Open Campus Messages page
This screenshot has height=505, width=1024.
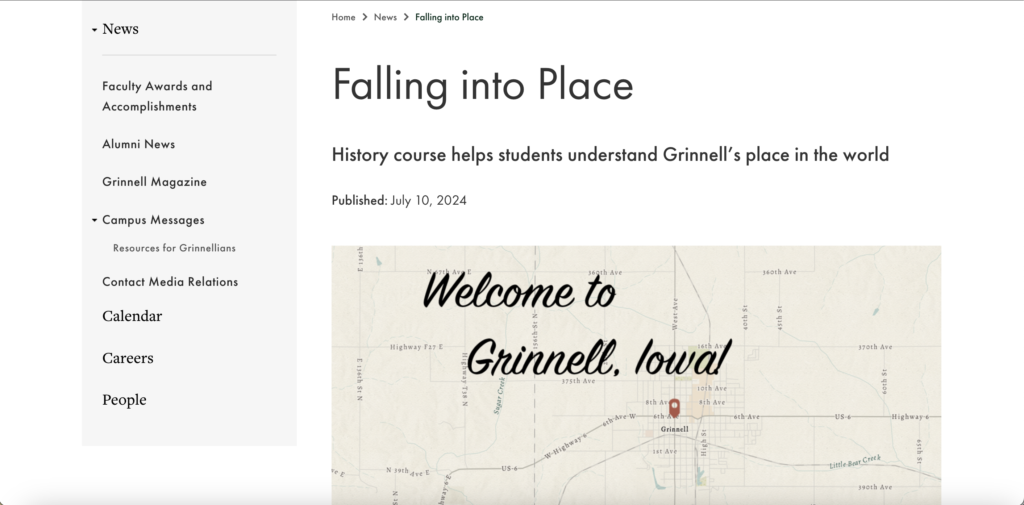coord(153,220)
